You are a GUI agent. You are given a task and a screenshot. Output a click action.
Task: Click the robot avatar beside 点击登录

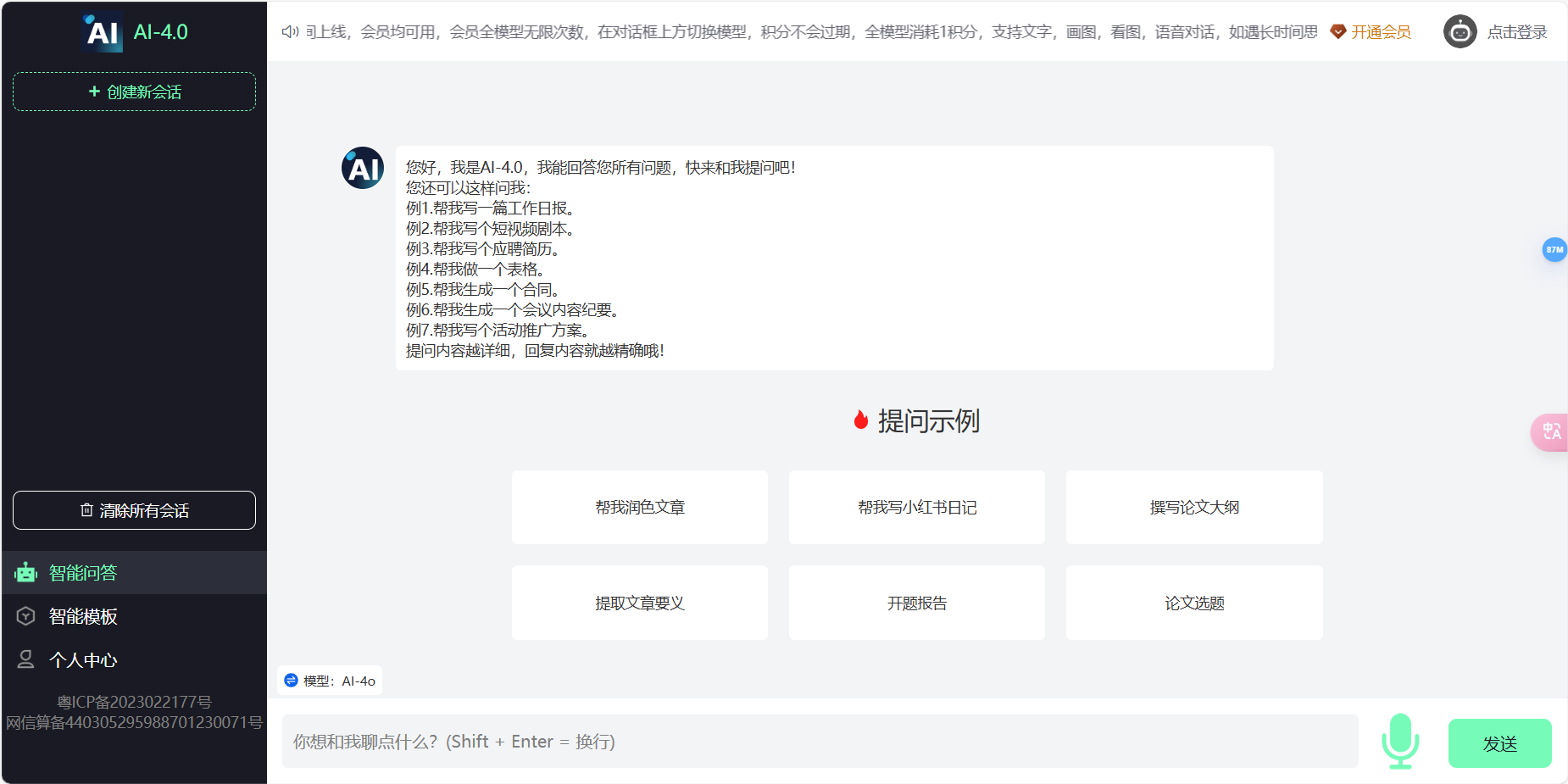[1460, 31]
